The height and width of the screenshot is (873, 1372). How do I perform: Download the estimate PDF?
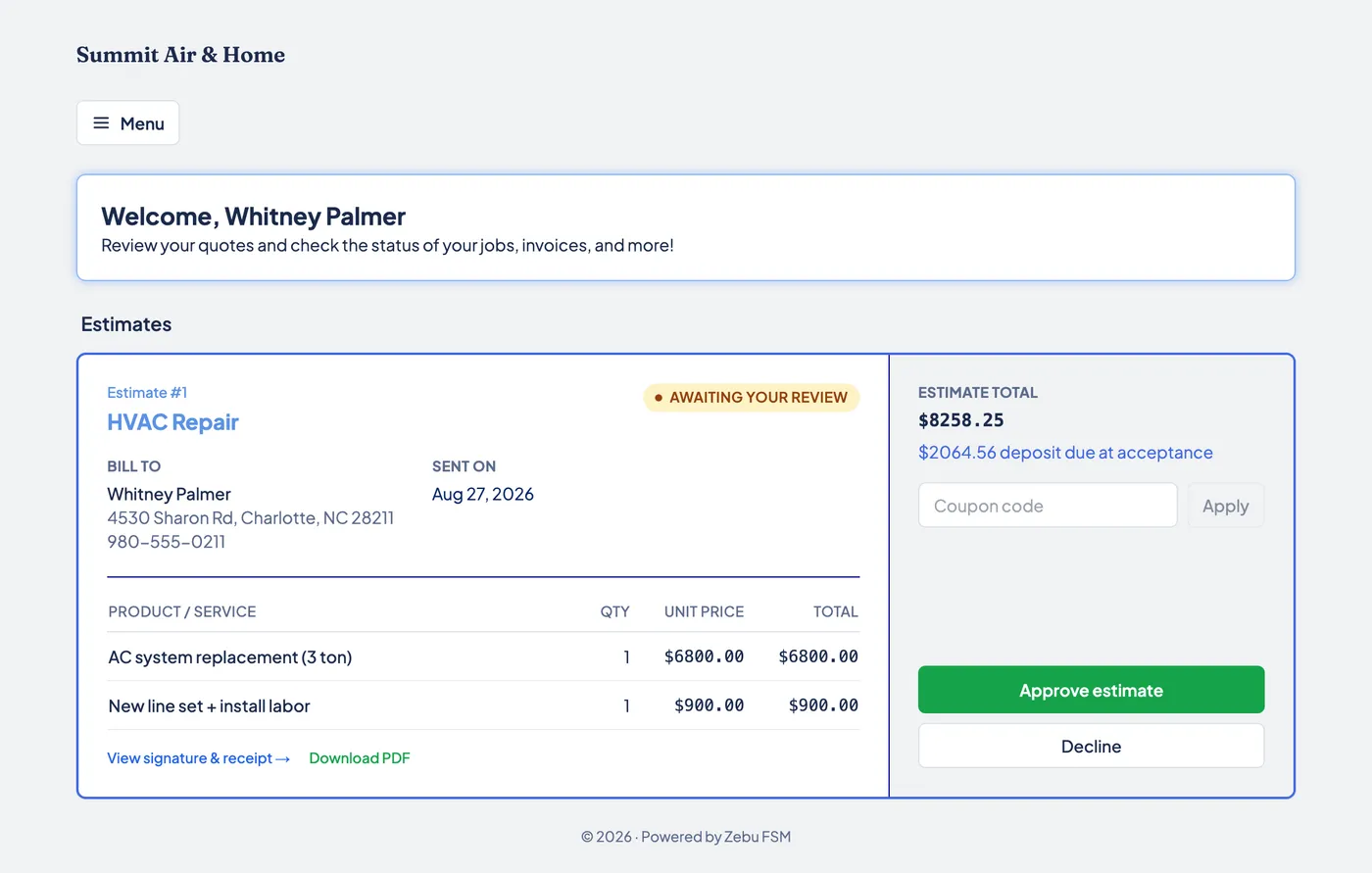coord(360,758)
